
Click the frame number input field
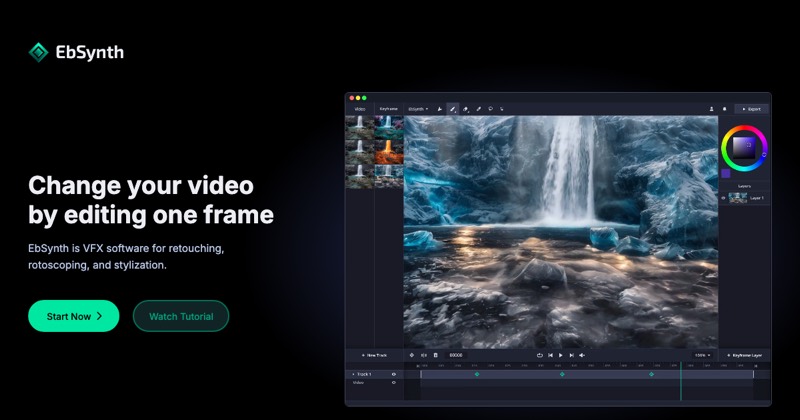456,355
